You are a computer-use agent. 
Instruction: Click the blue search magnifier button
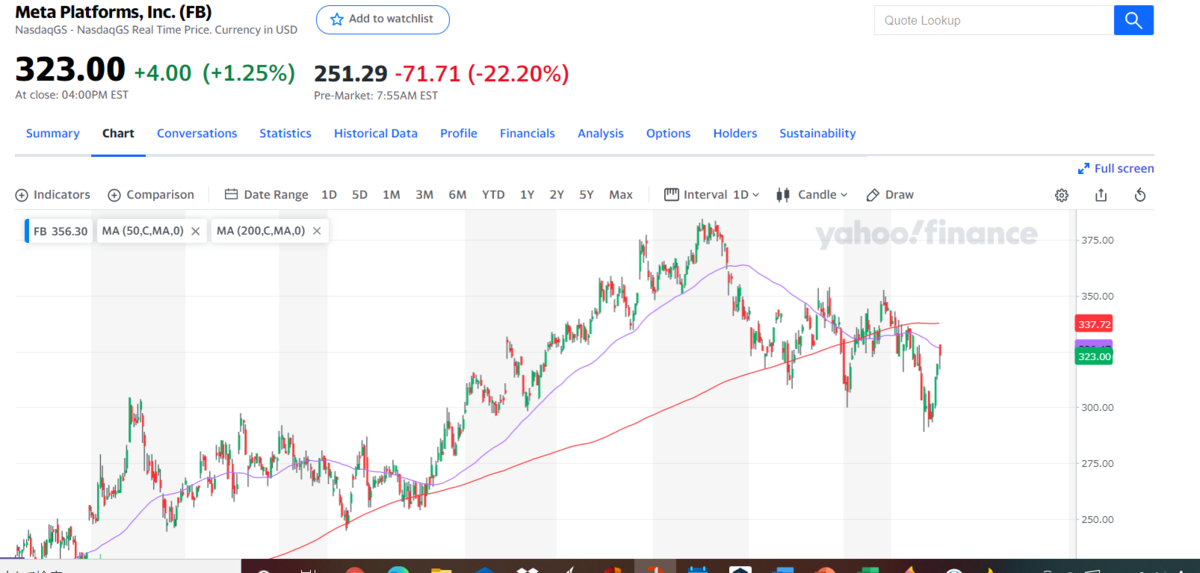click(1133, 20)
